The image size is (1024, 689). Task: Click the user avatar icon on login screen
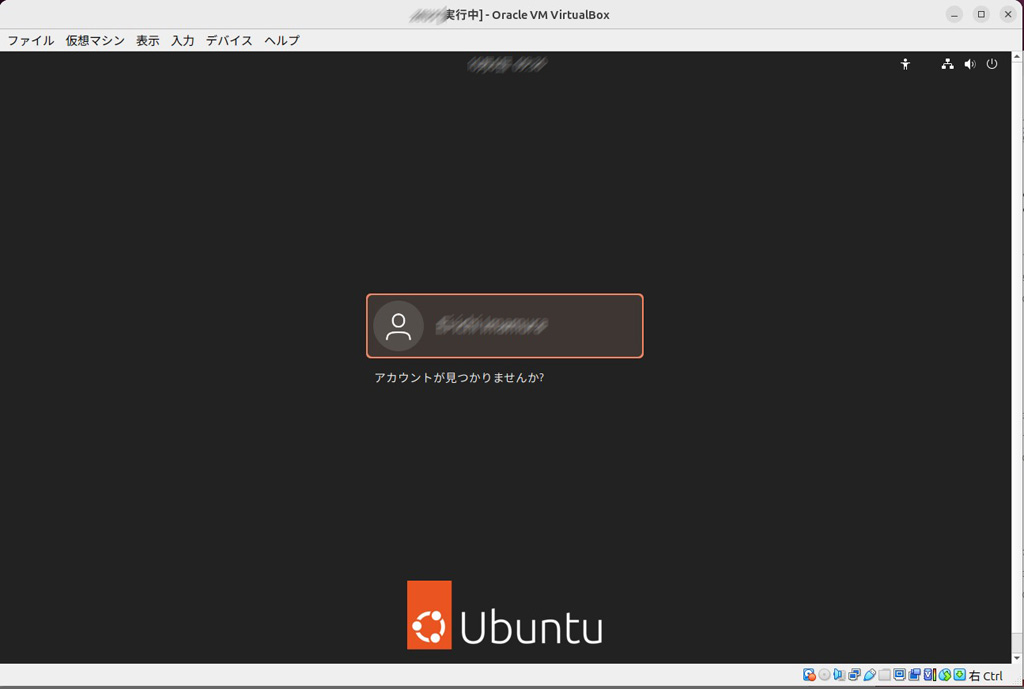(x=398, y=326)
